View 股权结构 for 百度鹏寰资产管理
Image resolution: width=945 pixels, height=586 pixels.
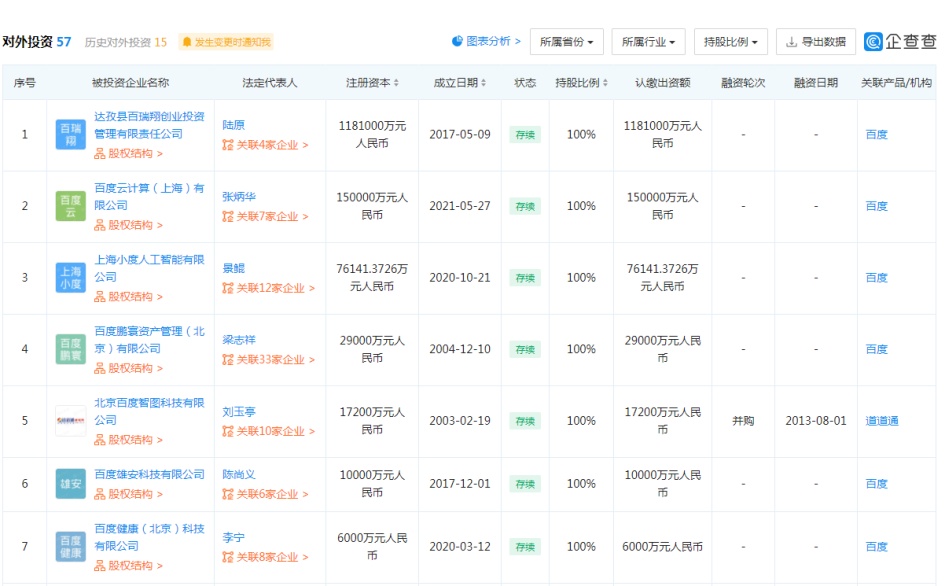point(128,368)
